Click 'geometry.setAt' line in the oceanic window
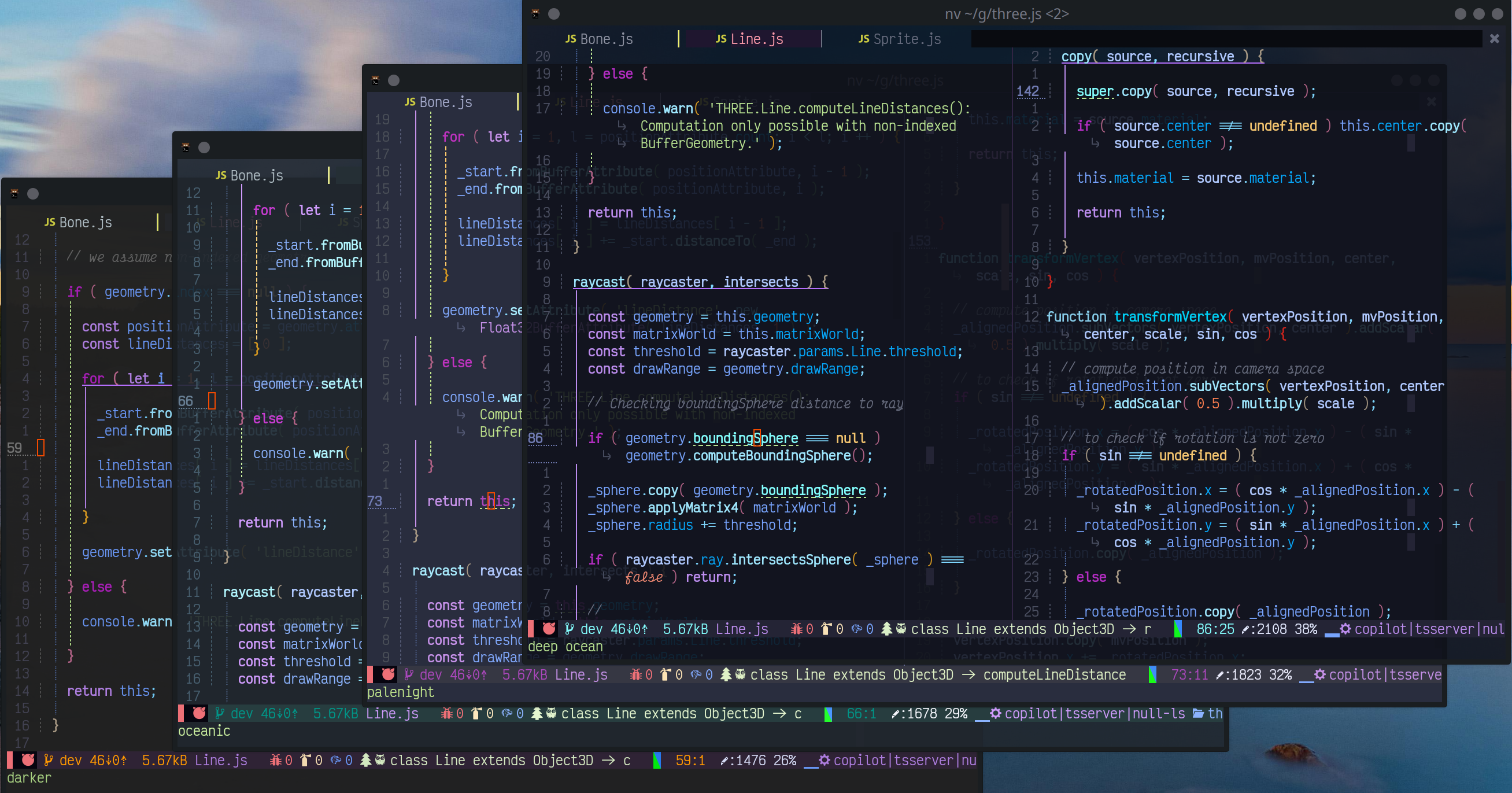1512x793 pixels. (x=308, y=383)
